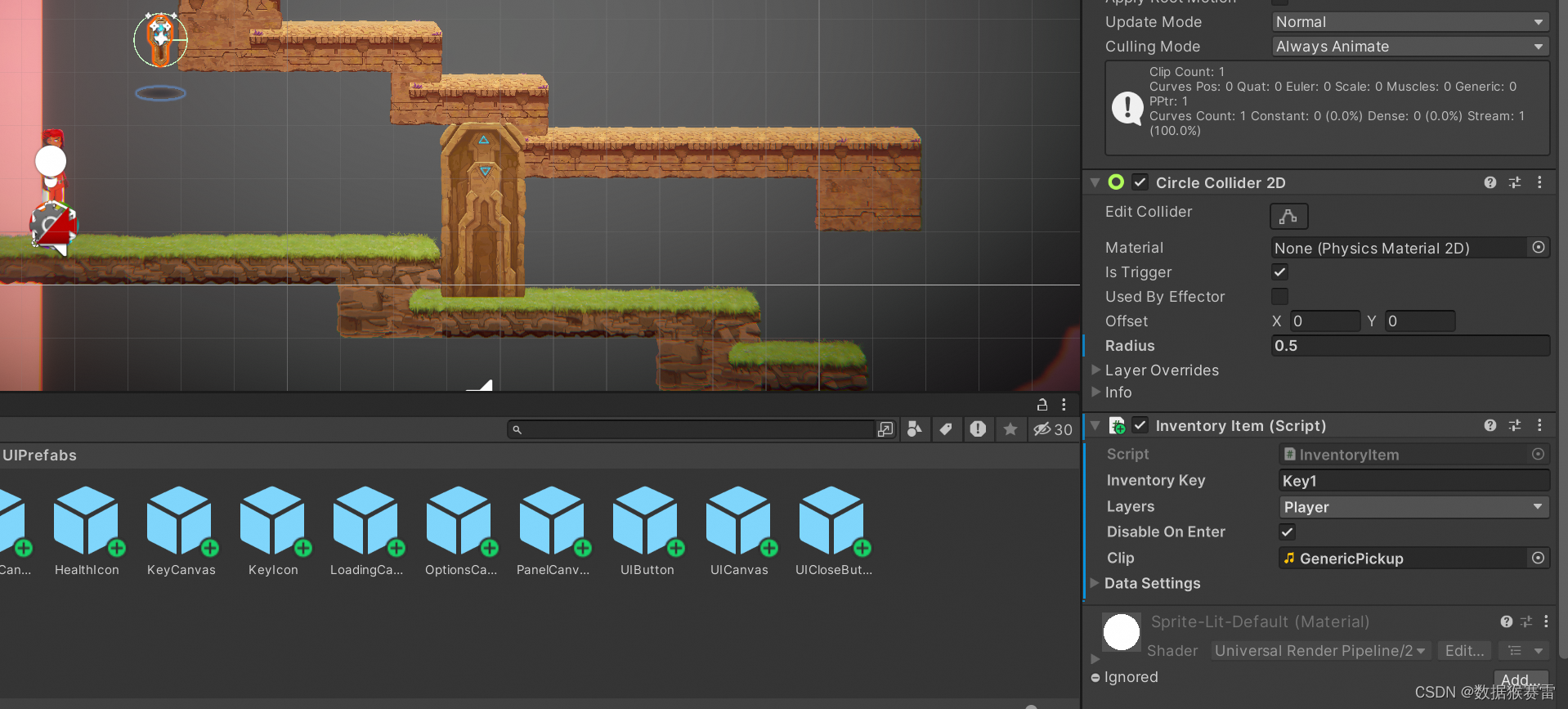Viewport: 1568px width, 709px height.
Task: Open Sprite-Lit-Default material more options
Action: [x=1546, y=621]
